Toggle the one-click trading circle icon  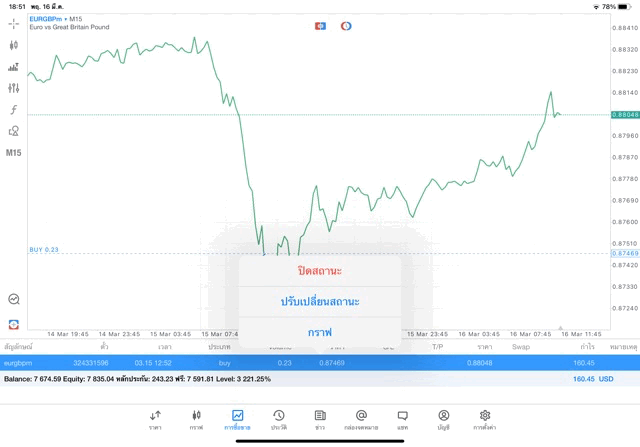pos(346,26)
